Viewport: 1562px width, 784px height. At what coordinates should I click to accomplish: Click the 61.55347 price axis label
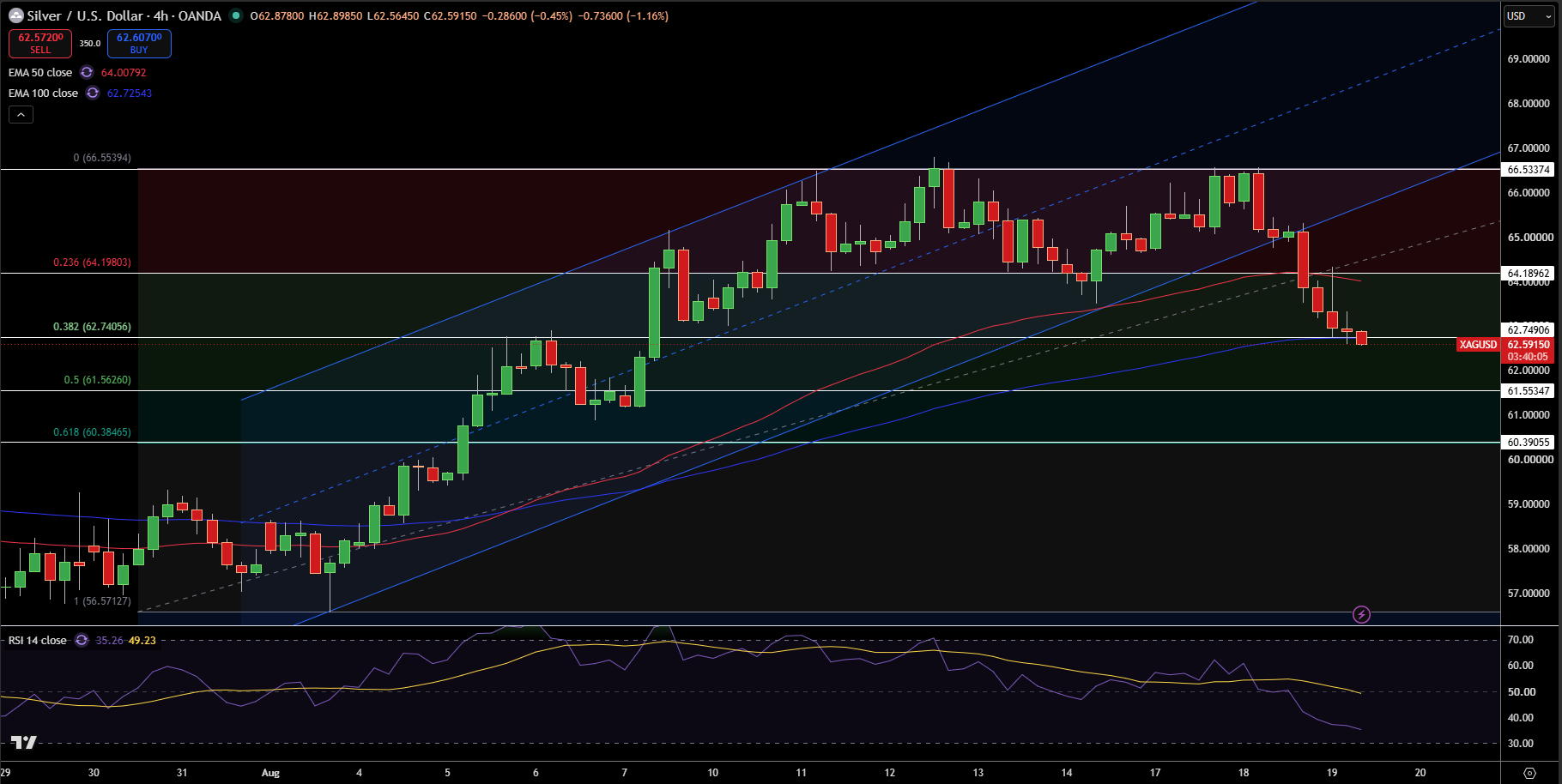pyautogui.click(x=1529, y=391)
